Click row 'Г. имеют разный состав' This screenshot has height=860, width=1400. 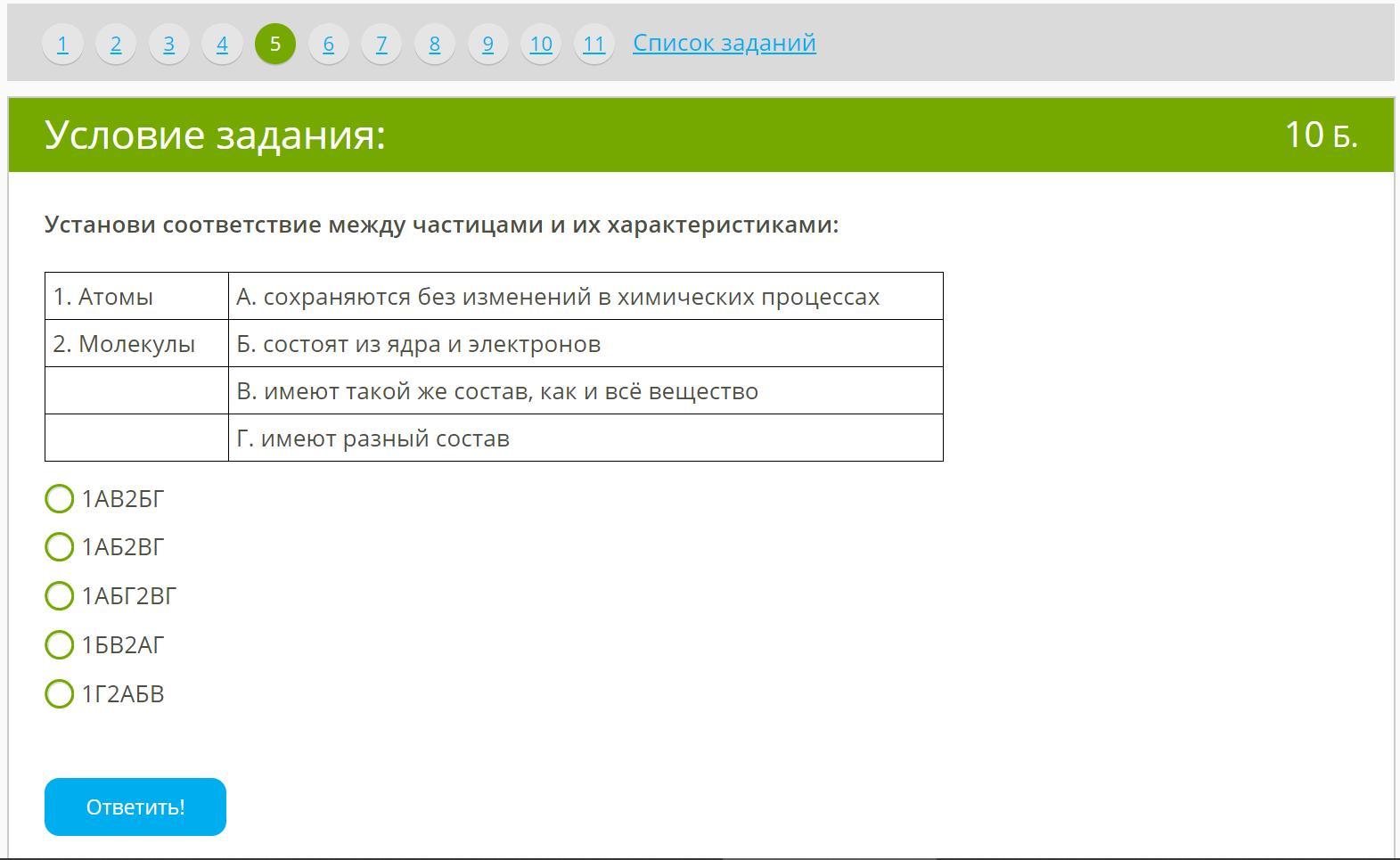point(585,438)
